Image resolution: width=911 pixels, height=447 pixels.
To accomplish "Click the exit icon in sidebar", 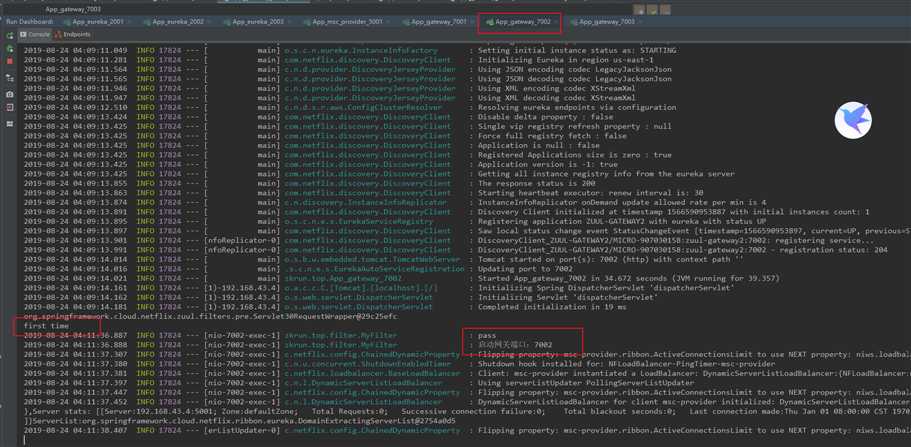I will [x=9, y=108].
